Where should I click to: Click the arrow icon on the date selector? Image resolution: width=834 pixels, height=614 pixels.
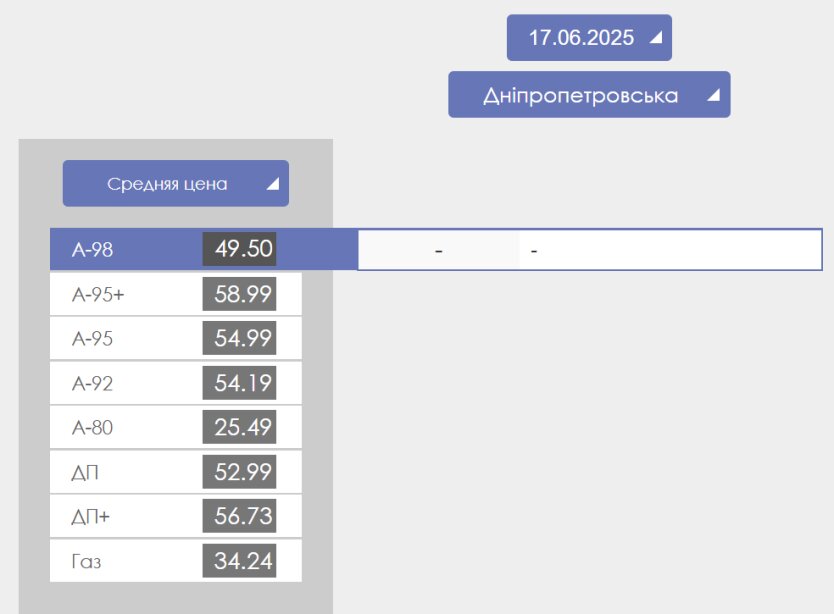pos(656,37)
